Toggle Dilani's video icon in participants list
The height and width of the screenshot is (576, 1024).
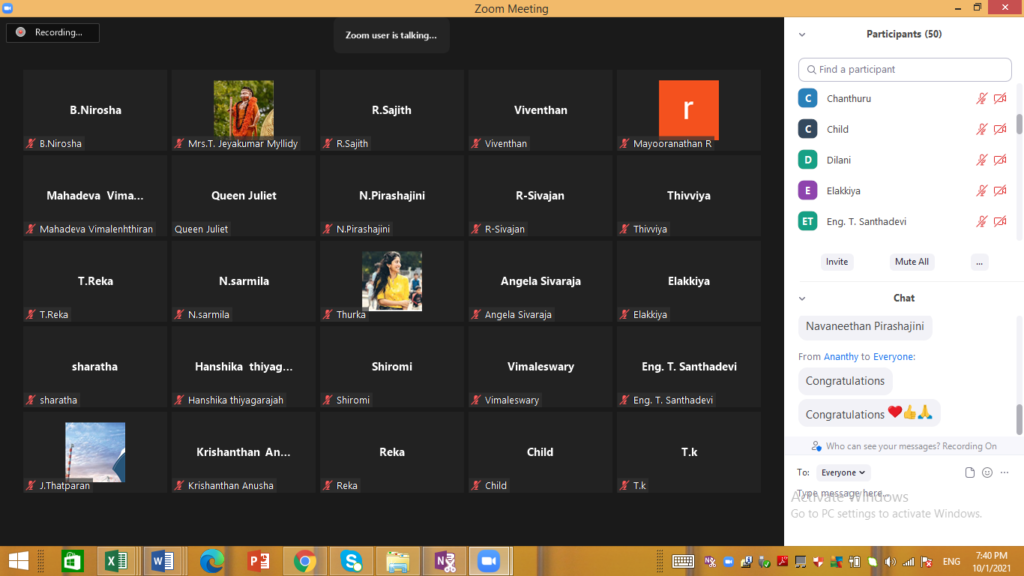(x=1000, y=159)
